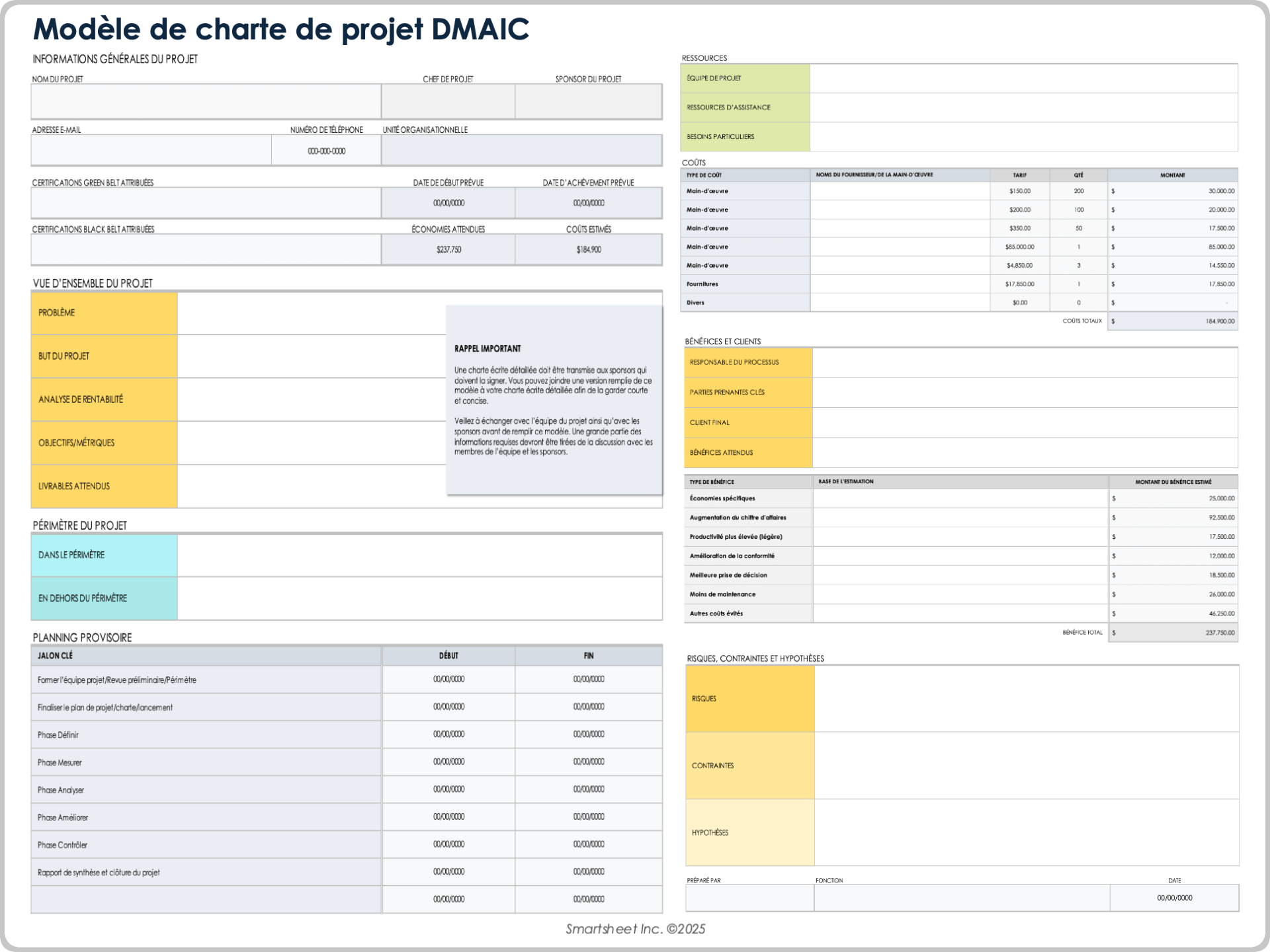
Task: Select the Coûts estimés value $184,900
Action: pos(589,249)
